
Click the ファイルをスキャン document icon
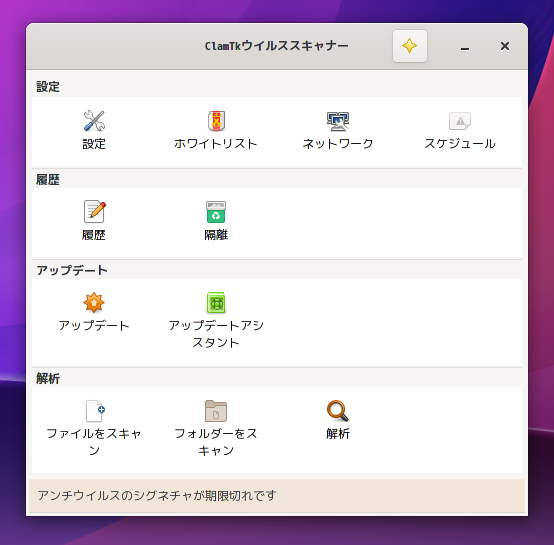[95, 411]
